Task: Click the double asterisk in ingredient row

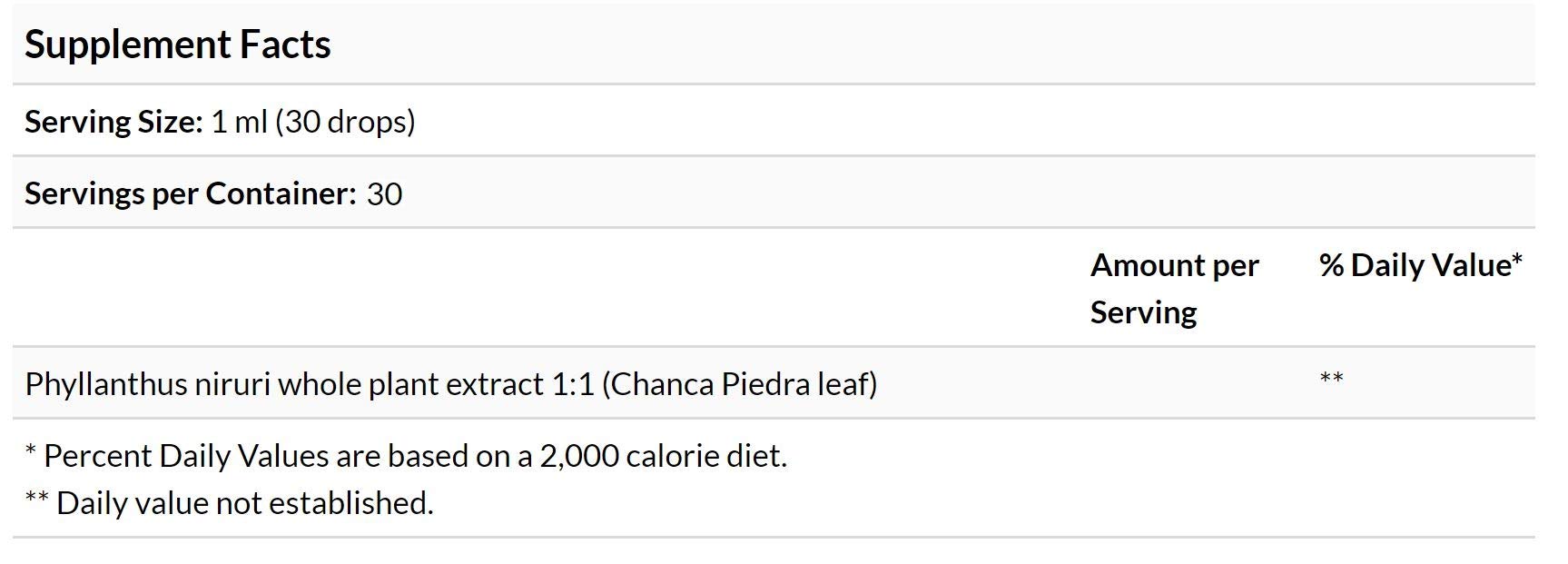Action: tap(1331, 379)
